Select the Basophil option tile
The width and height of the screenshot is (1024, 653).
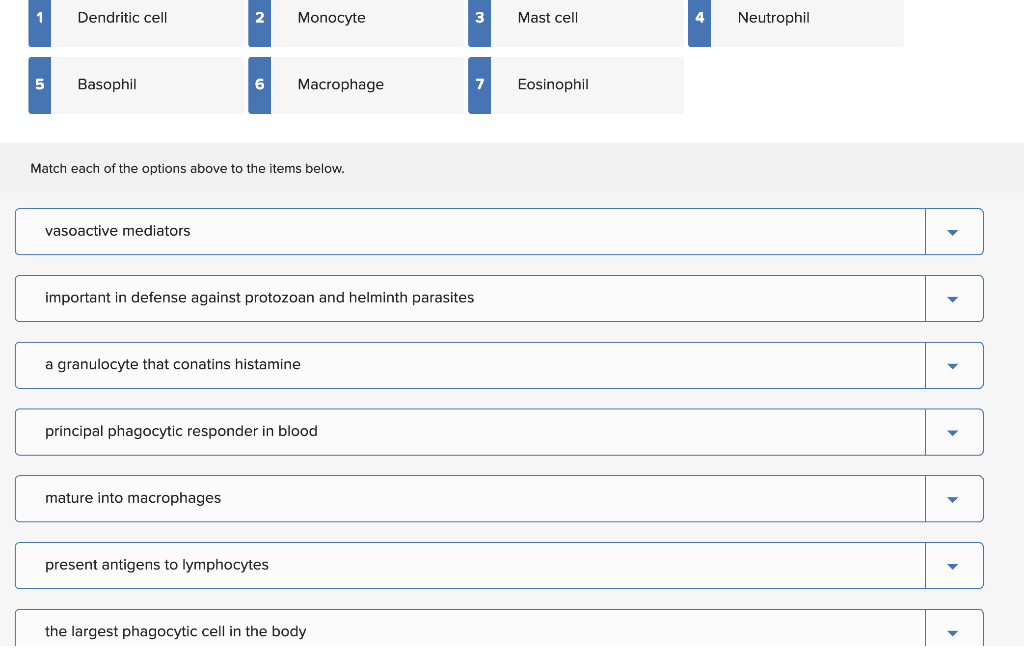click(x=136, y=86)
